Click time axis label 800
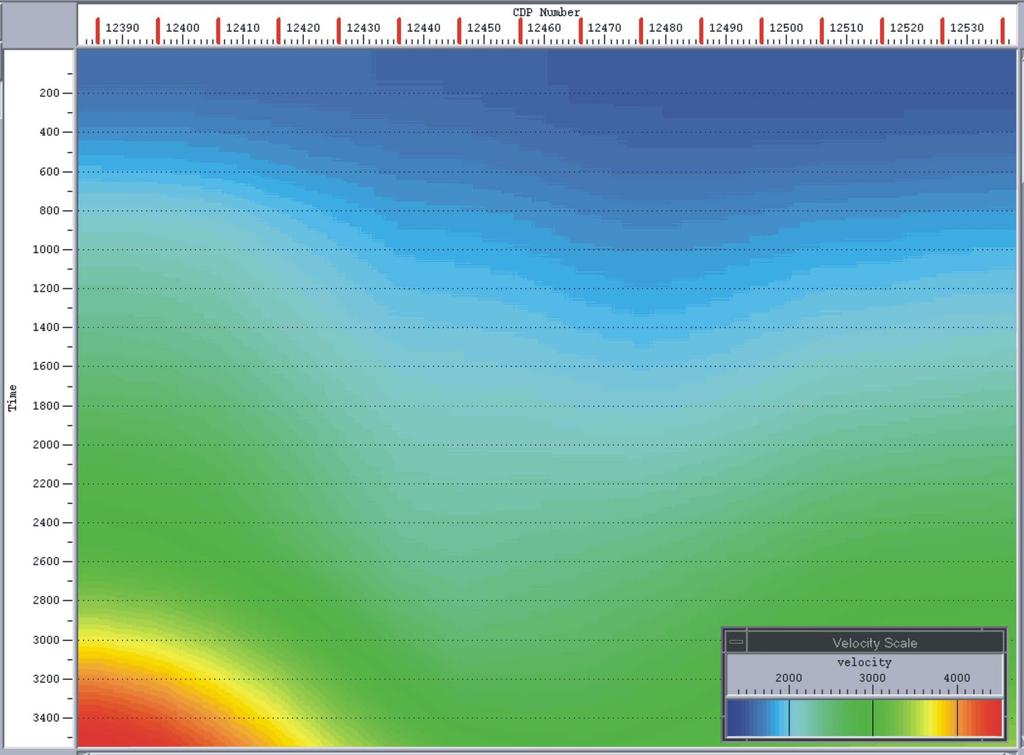 tap(49, 210)
